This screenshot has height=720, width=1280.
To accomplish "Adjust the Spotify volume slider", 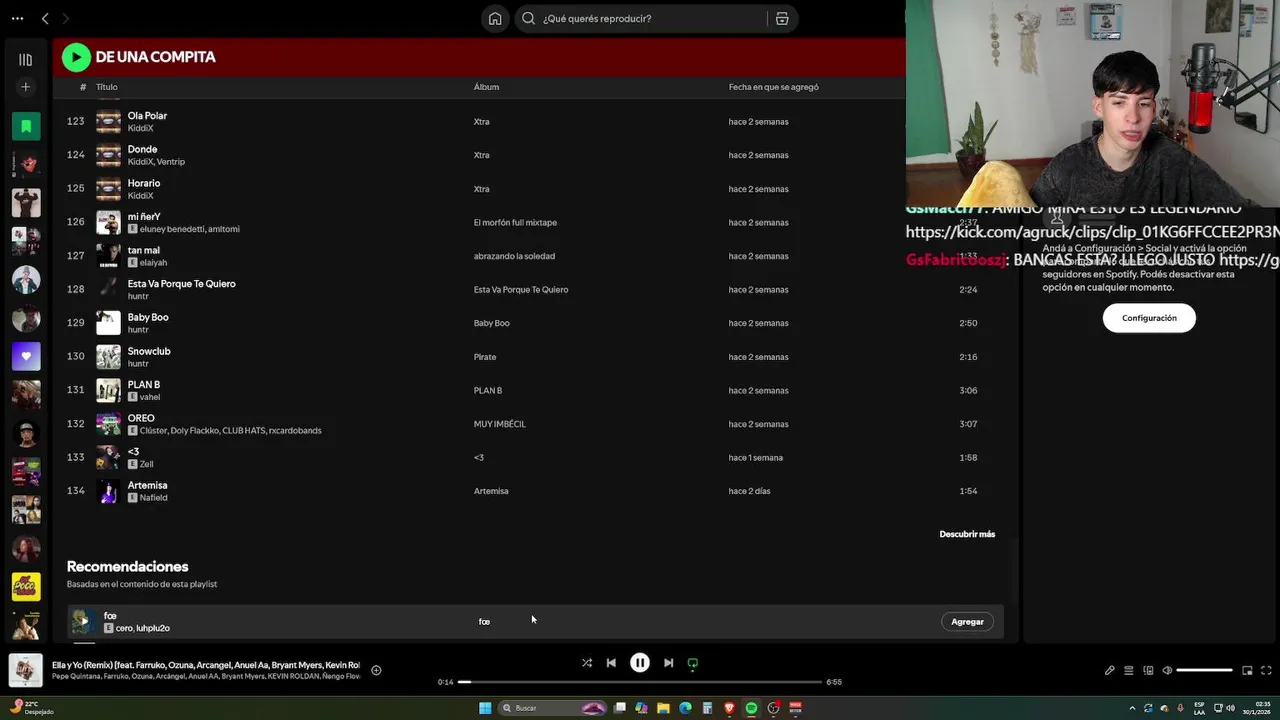I will [1204, 670].
